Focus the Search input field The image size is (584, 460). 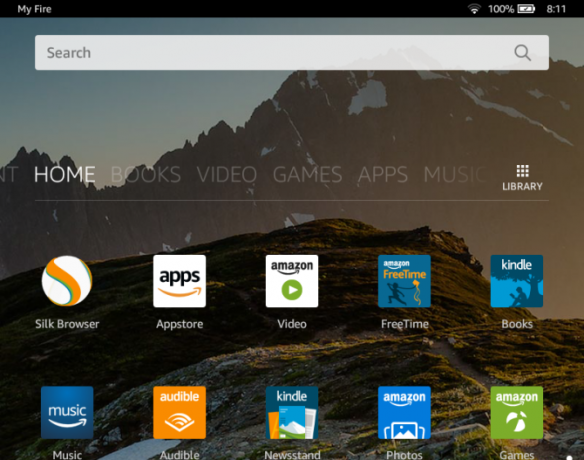click(x=292, y=53)
